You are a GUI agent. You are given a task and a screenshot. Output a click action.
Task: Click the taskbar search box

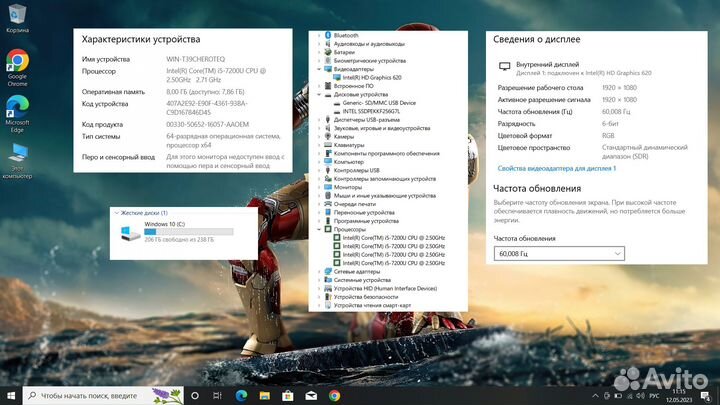(x=103, y=395)
